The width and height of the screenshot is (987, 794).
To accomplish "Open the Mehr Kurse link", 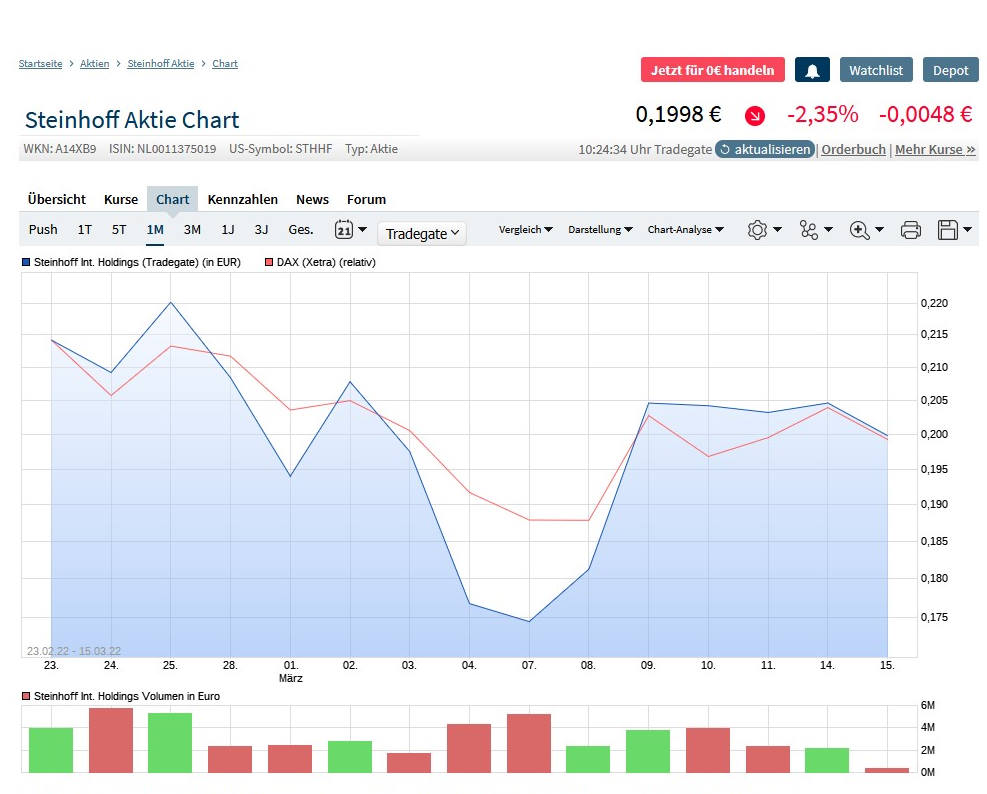I will 935,149.
